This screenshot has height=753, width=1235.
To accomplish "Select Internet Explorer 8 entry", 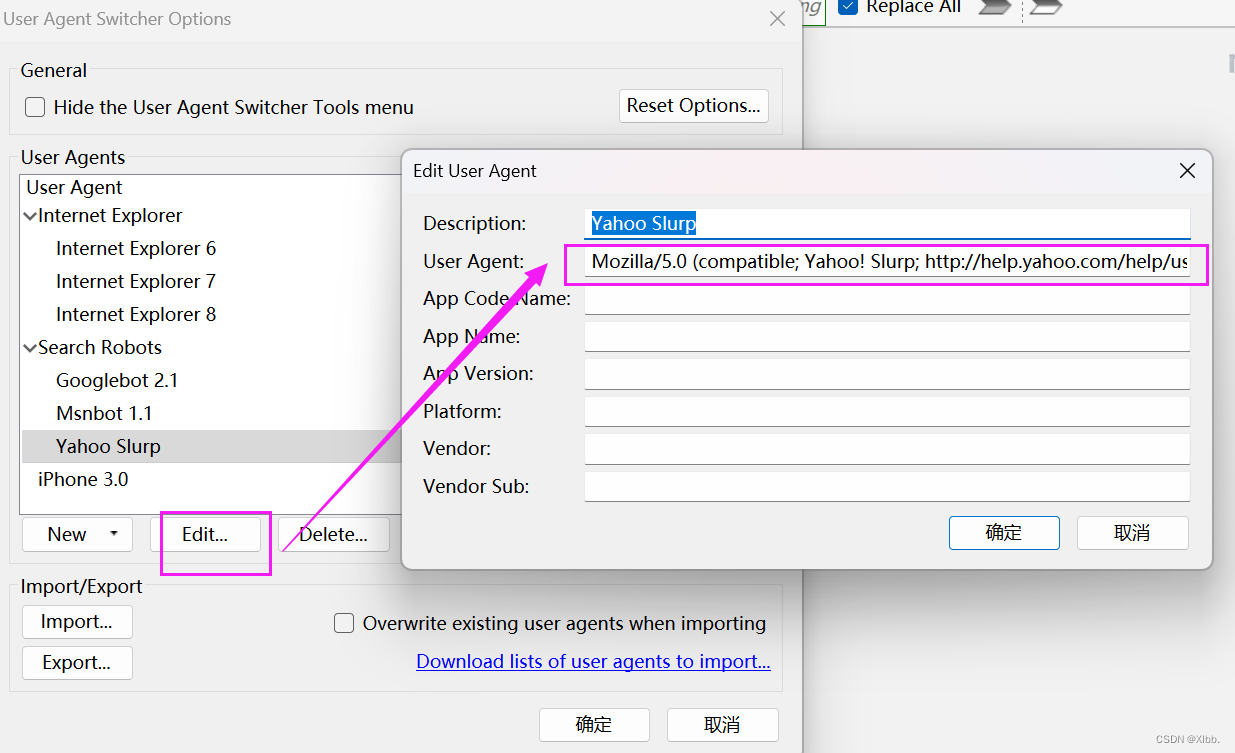I will pos(136,314).
